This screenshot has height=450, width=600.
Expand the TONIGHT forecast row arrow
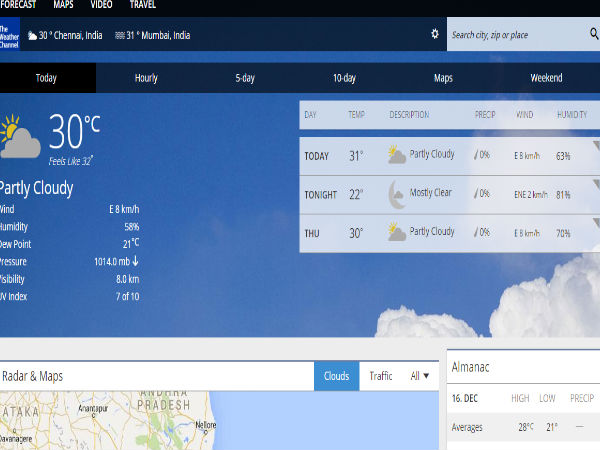pyautogui.click(x=597, y=184)
